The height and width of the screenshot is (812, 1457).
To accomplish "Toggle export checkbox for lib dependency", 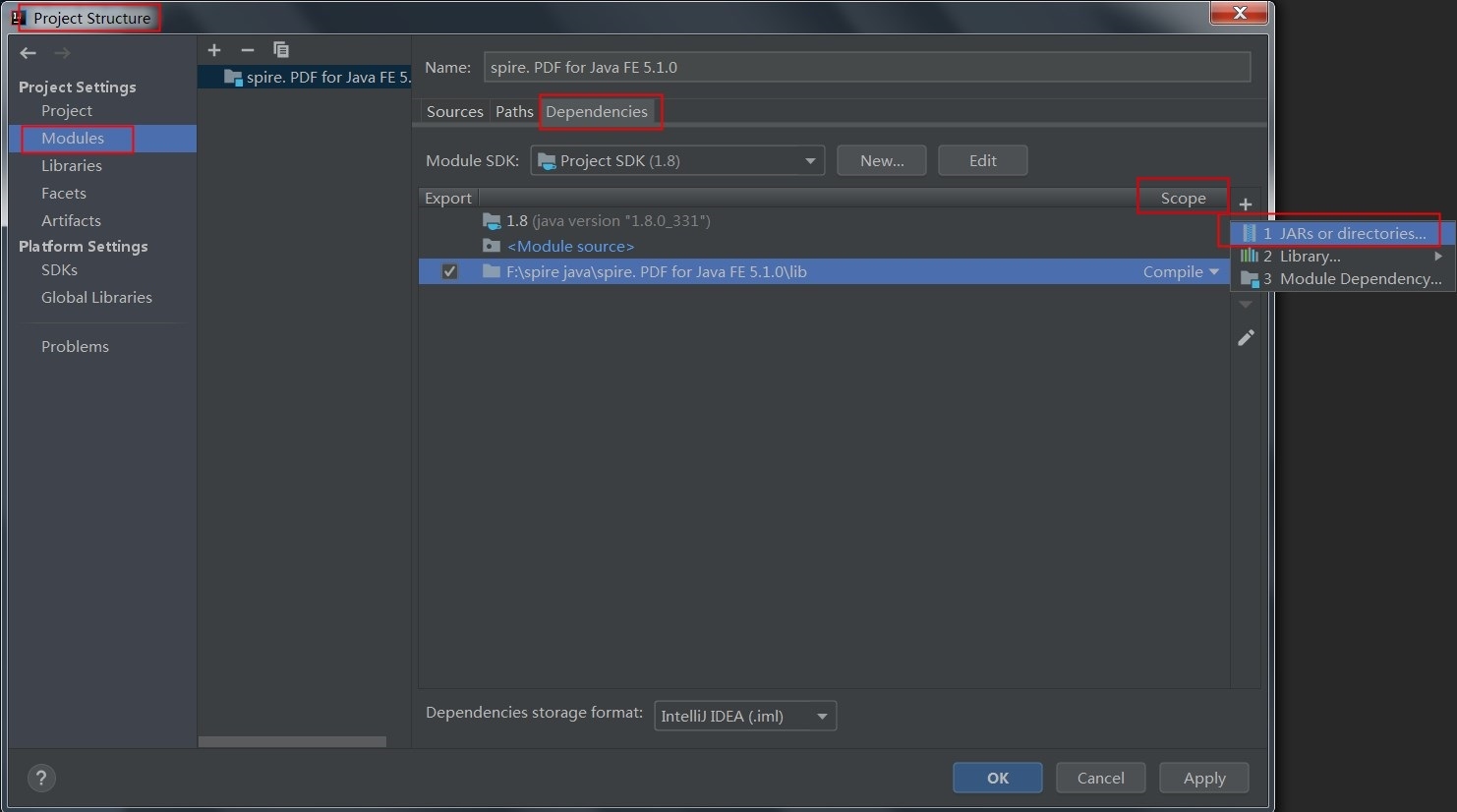I will pyautogui.click(x=449, y=271).
